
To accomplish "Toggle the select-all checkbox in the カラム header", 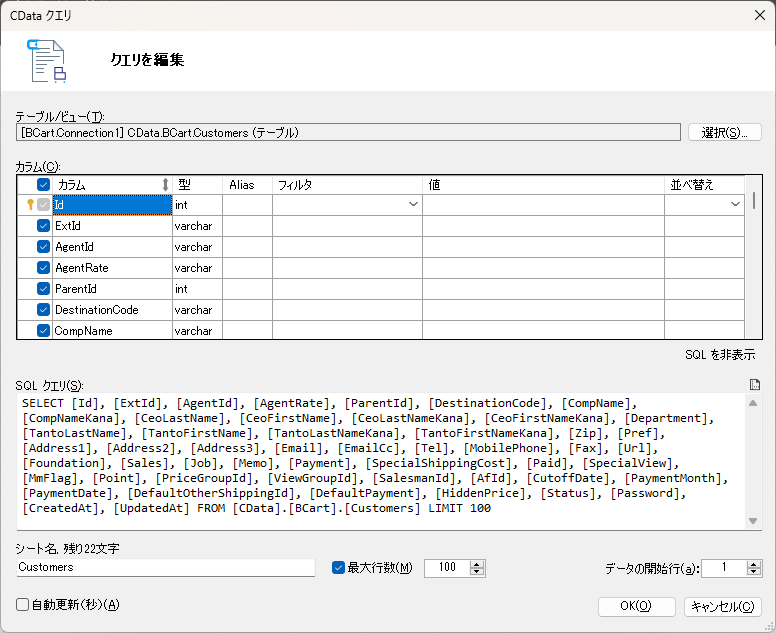I will point(44,185).
